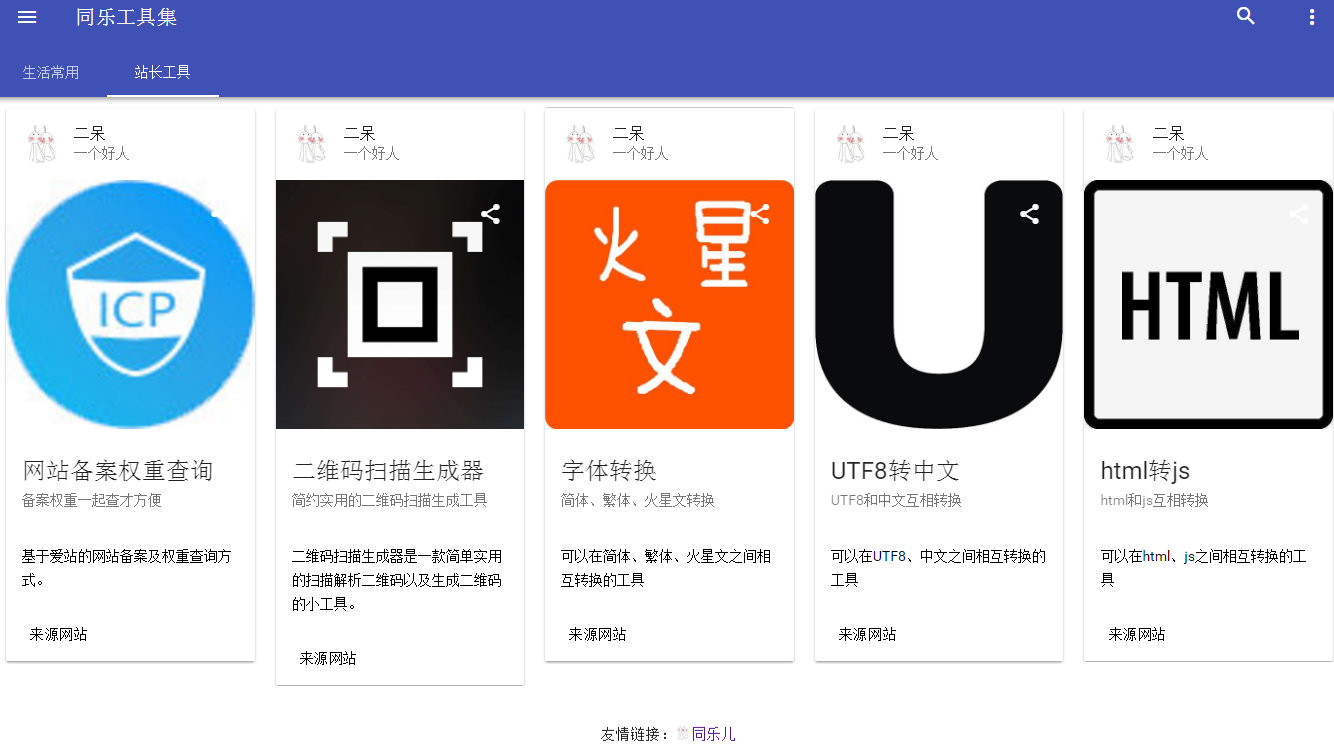This screenshot has width=1334, height=753.
Task: Click blue html link in description
Action: pyautogui.click(x=1156, y=556)
